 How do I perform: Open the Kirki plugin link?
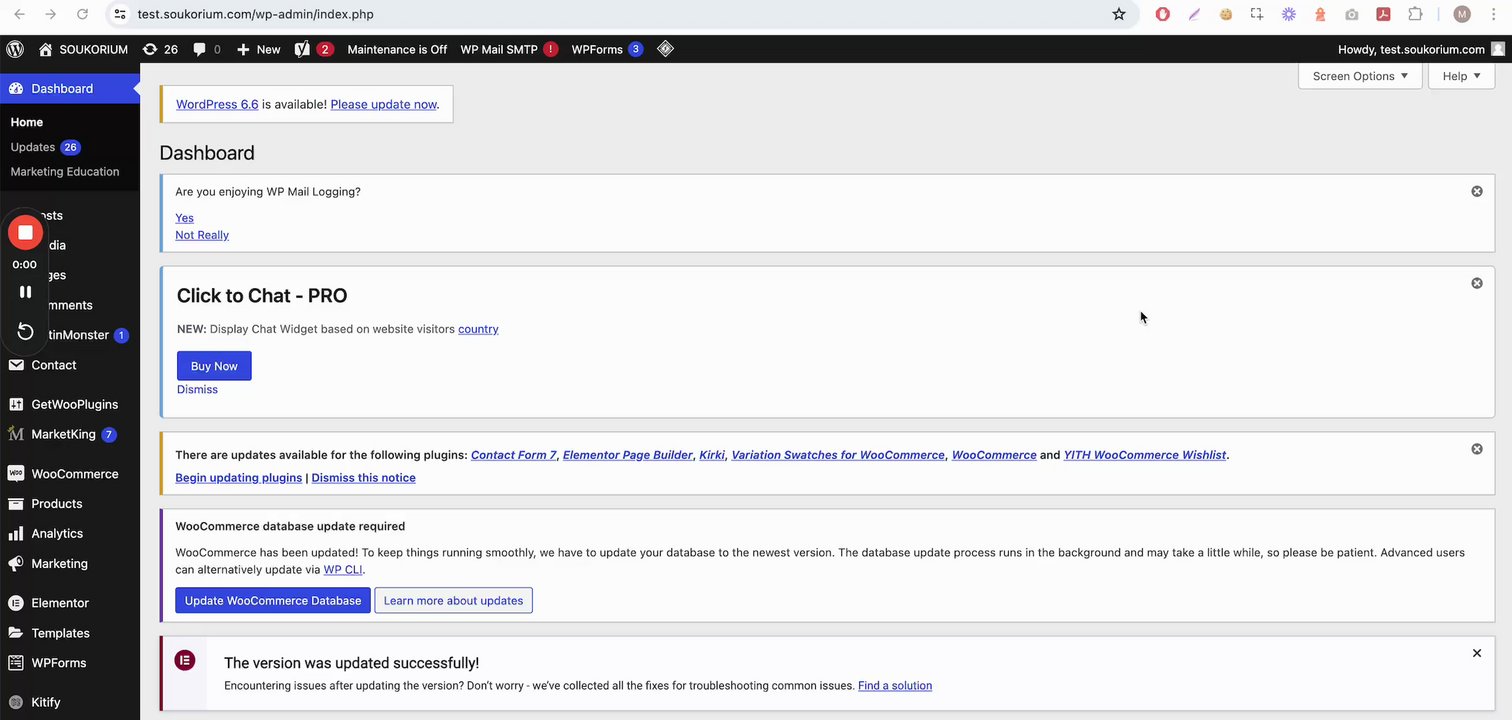click(712, 455)
